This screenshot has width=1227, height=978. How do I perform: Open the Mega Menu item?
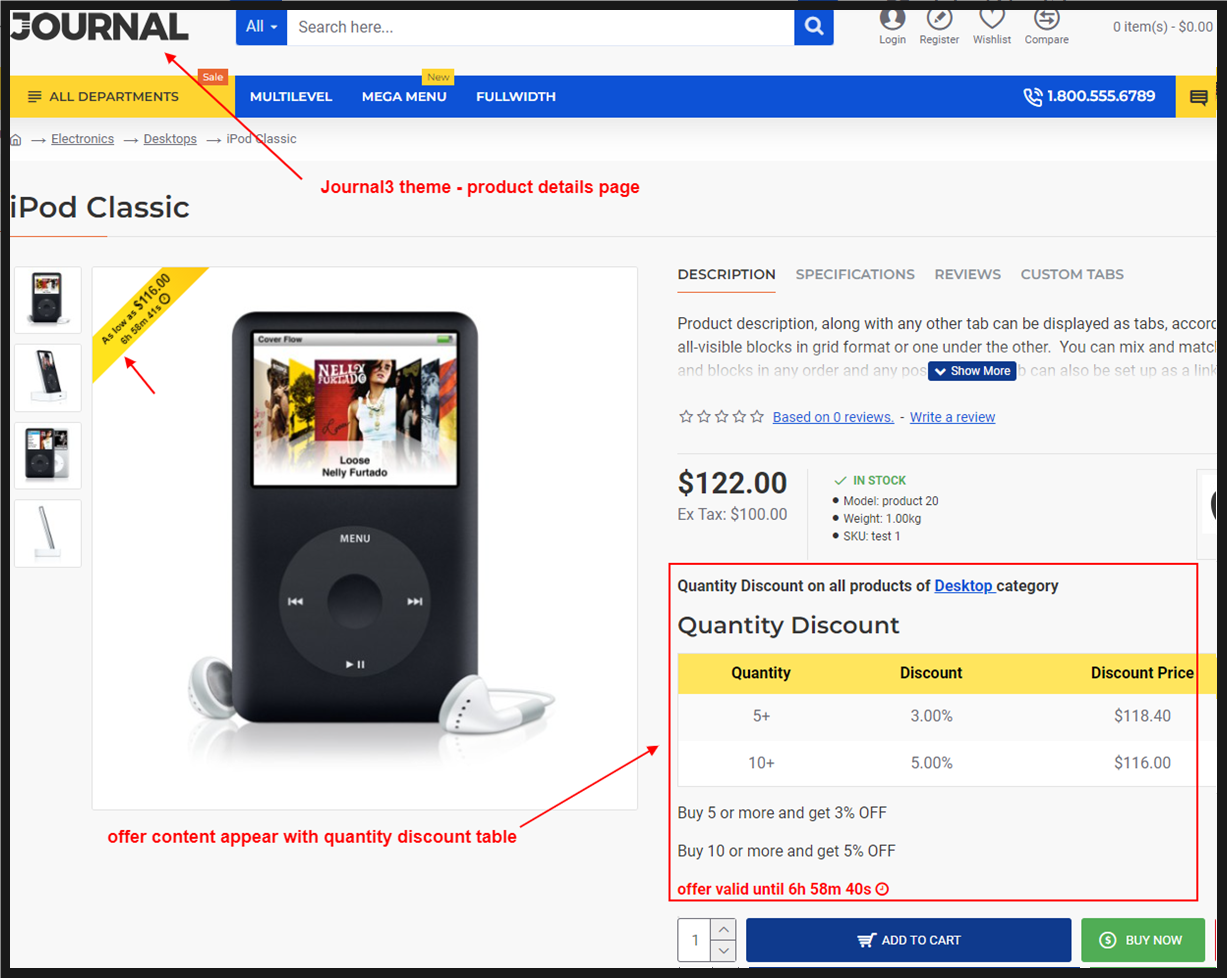404,97
